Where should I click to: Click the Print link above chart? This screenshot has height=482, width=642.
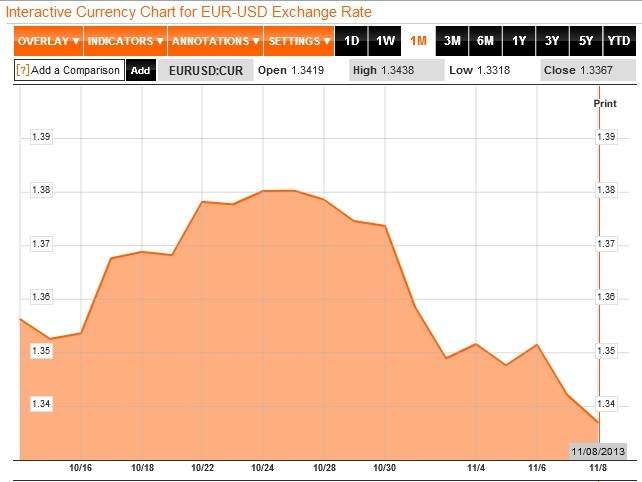coord(605,103)
